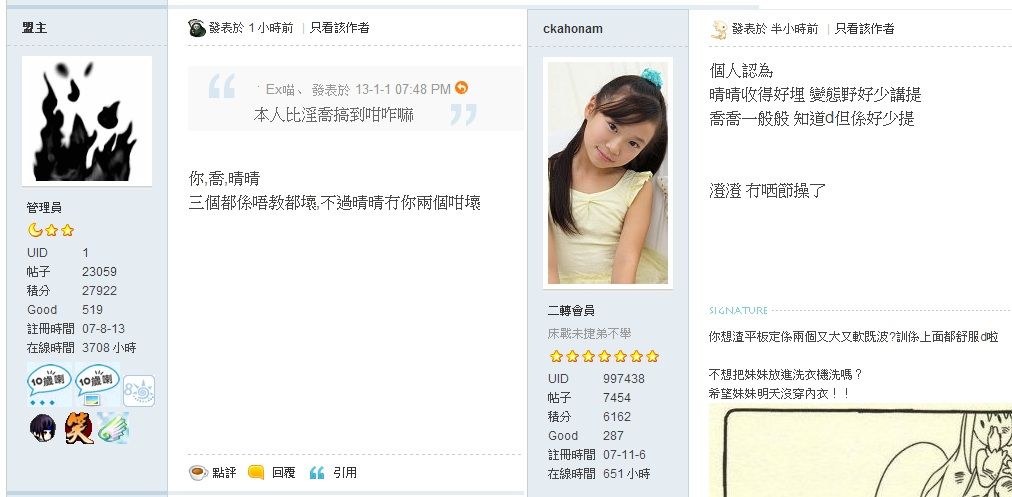This screenshot has width=1012, height=497.
Task: Click the green wing badge icon
Action: click(114, 429)
